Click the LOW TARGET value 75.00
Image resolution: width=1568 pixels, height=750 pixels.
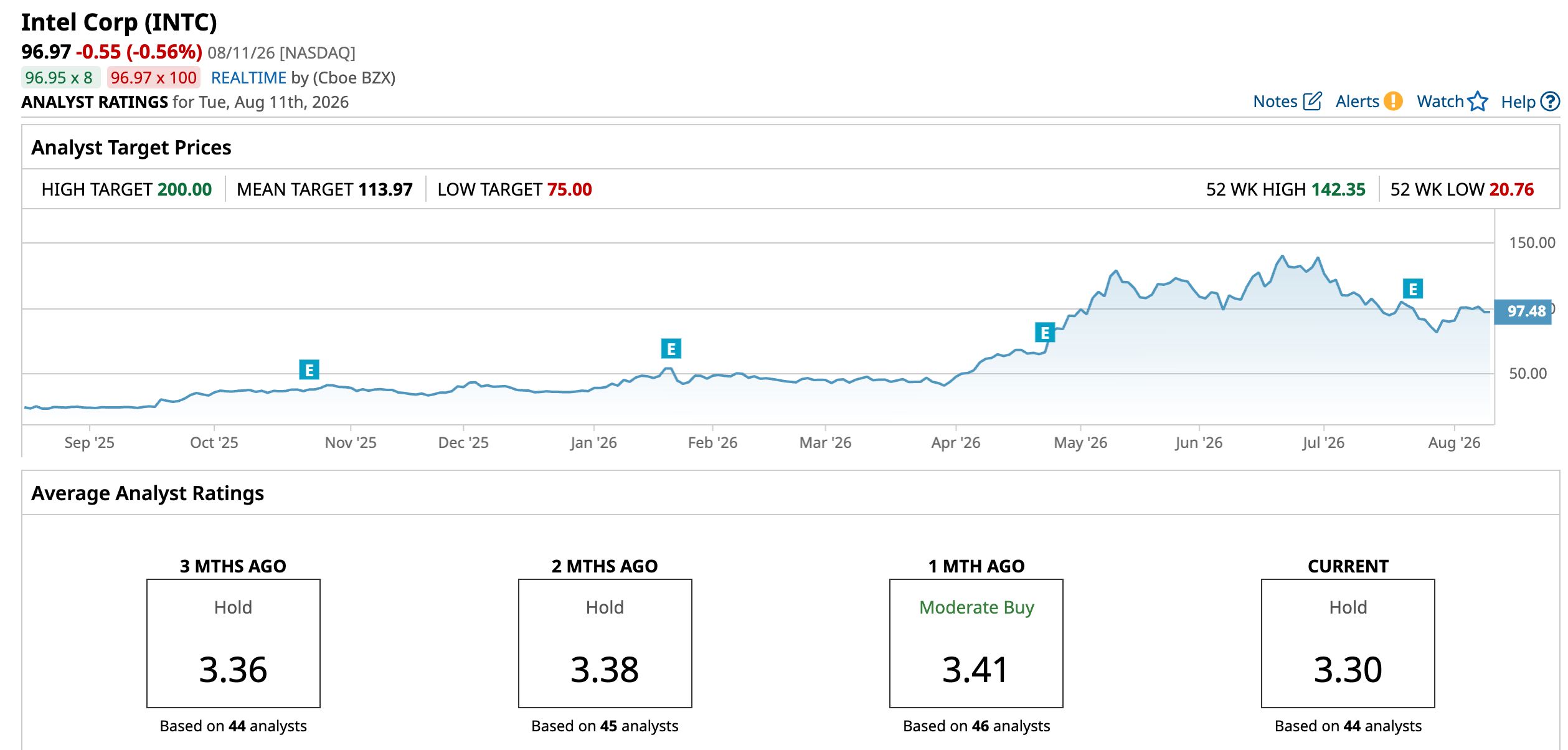click(570, 189)
